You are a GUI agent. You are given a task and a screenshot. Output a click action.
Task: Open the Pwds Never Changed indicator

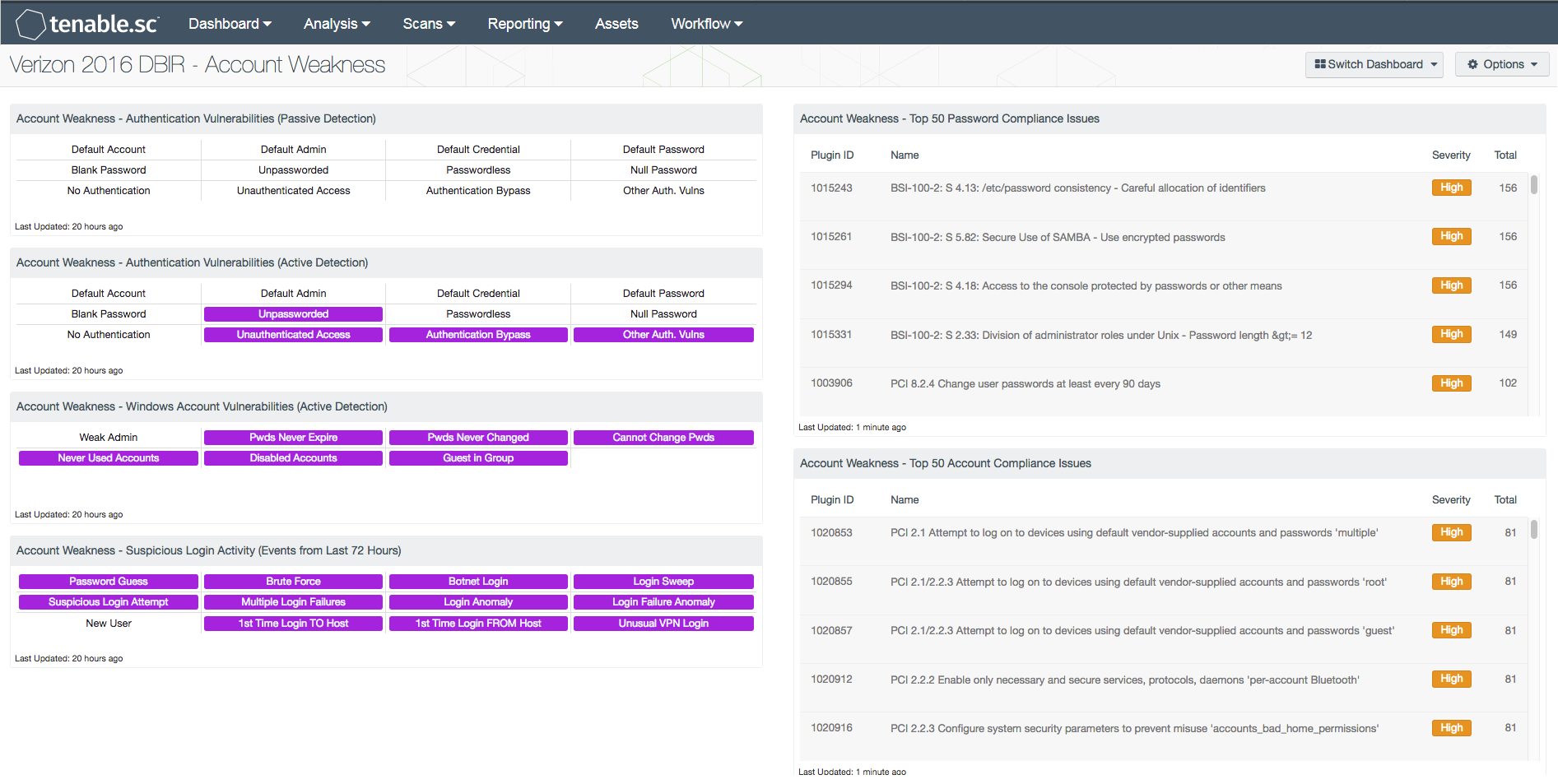click(478, 438)
